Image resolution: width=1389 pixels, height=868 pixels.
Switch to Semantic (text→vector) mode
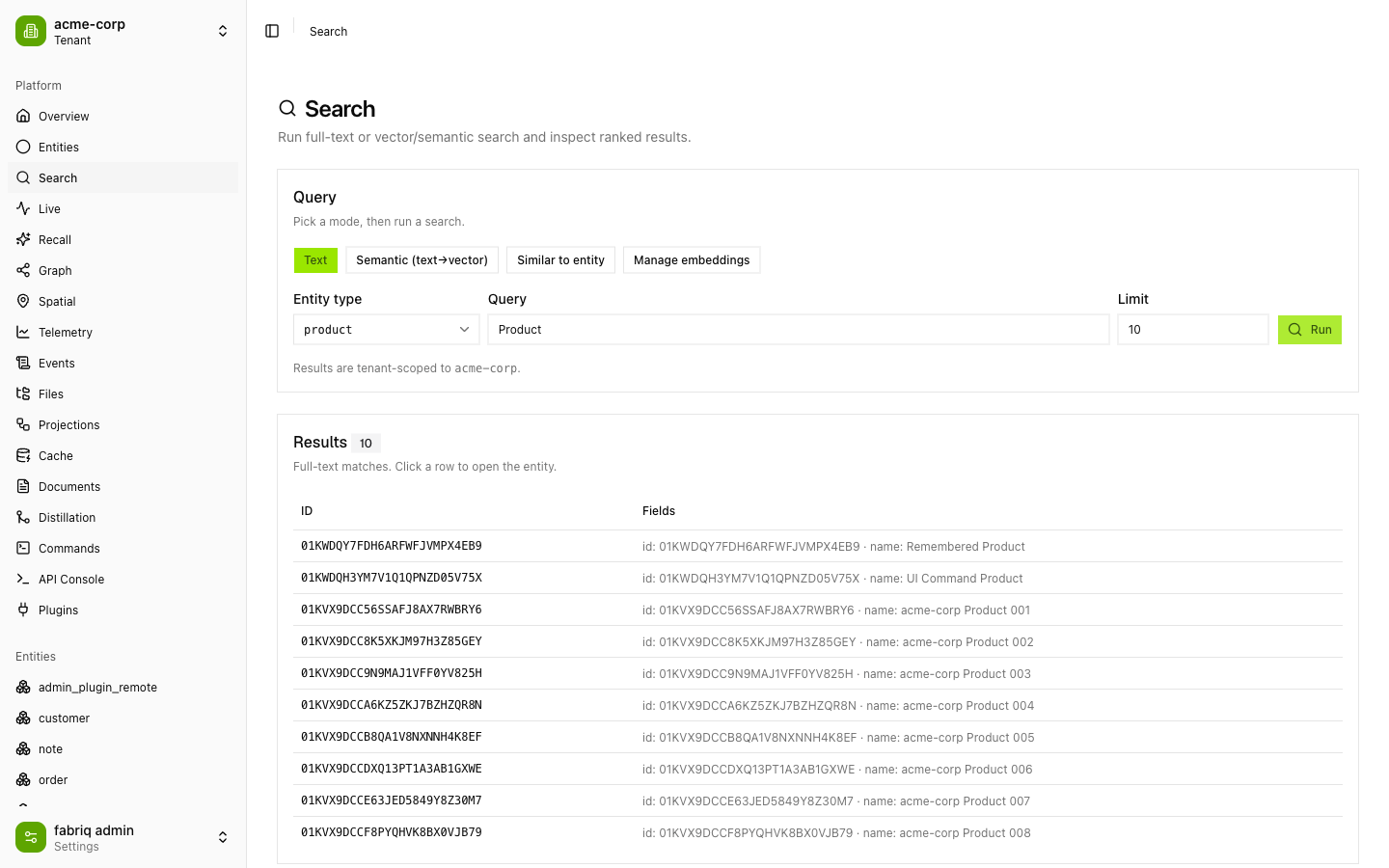click(422, 260)
